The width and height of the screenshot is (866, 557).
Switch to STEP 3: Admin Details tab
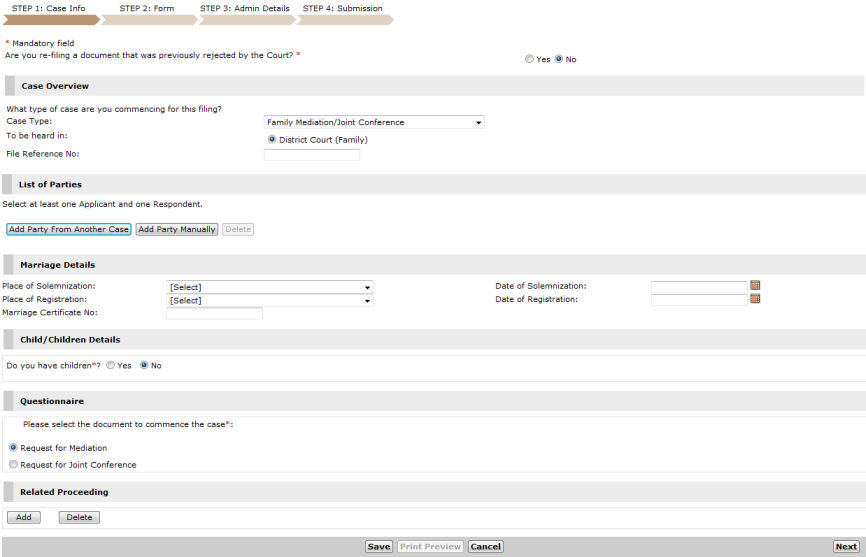pyautogui.click(x=245, y=9)
